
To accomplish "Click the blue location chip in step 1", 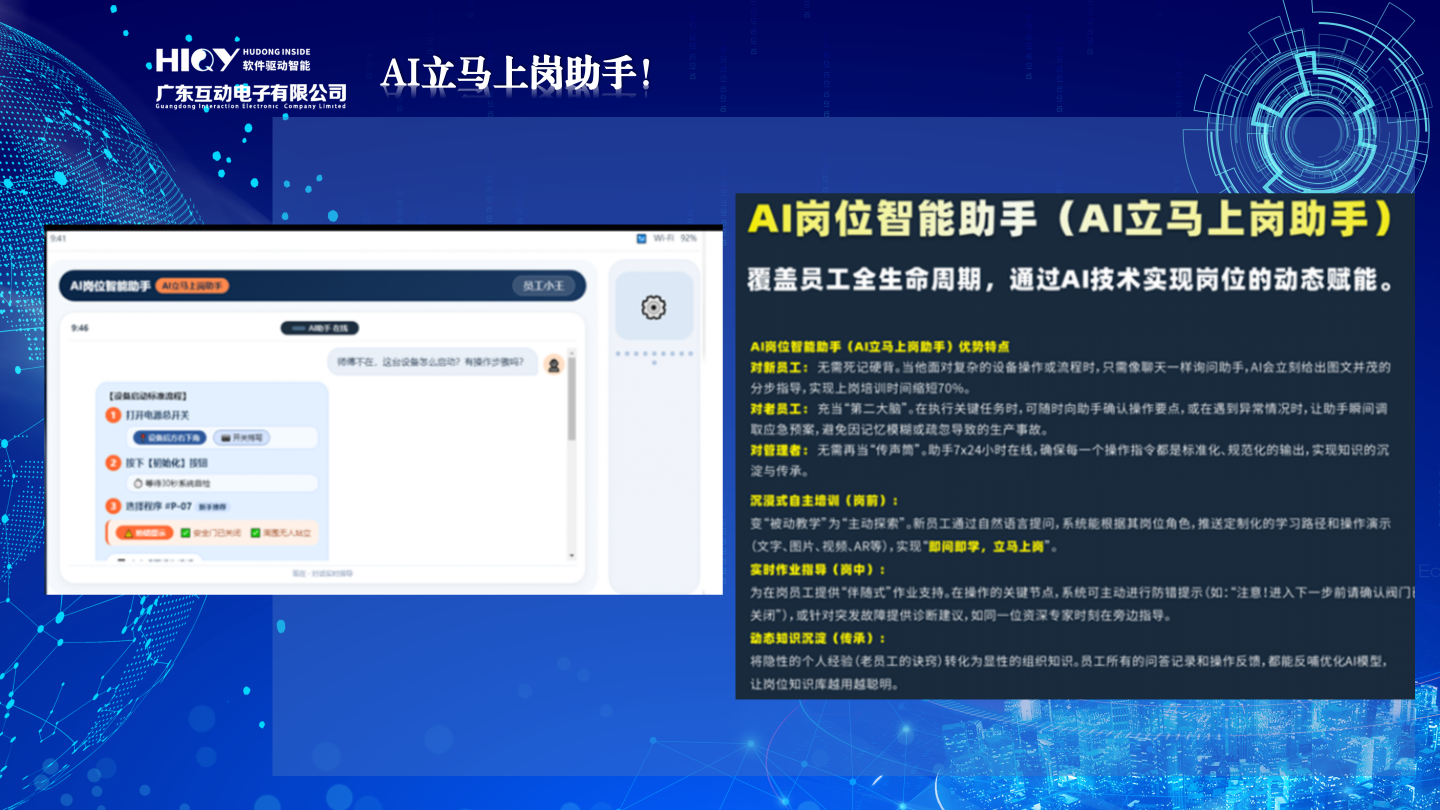I will point(168,438).
